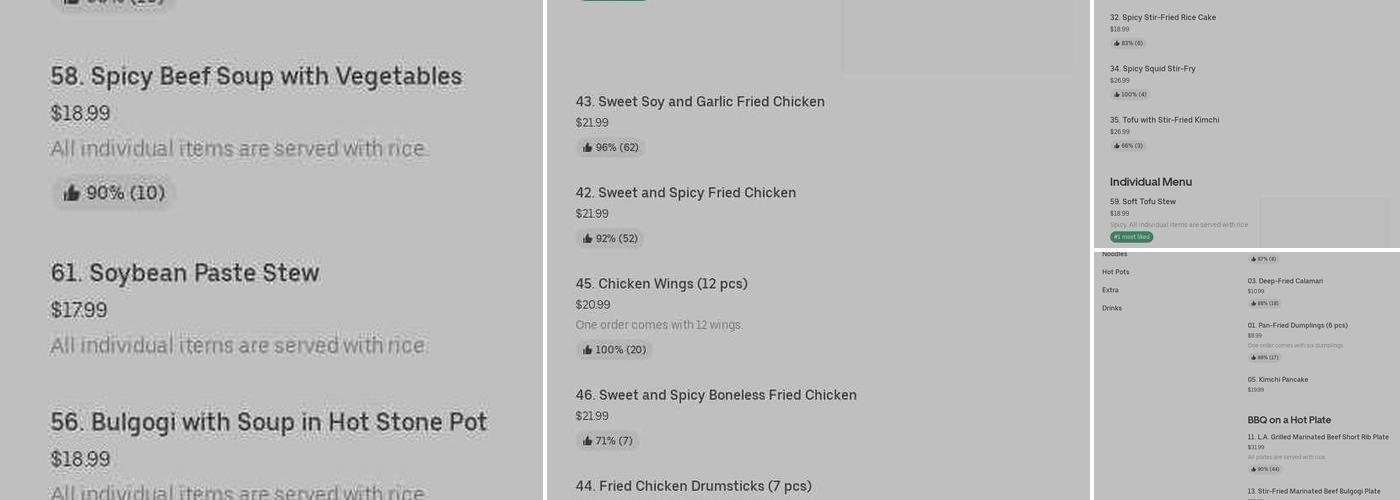The image size is (1400, 500).
Task: Click 71% thumbs-up on Boneless Fried Chicken
Action: click(607, 441)
